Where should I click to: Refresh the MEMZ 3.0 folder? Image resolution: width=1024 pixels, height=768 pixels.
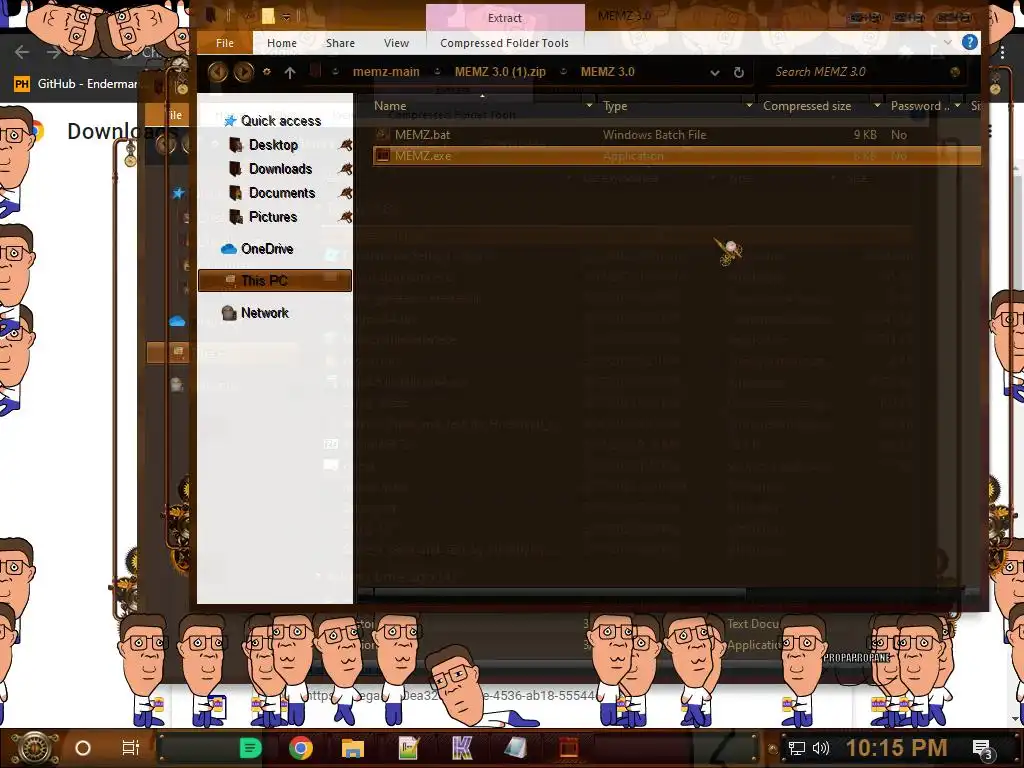tap(739, 72)
